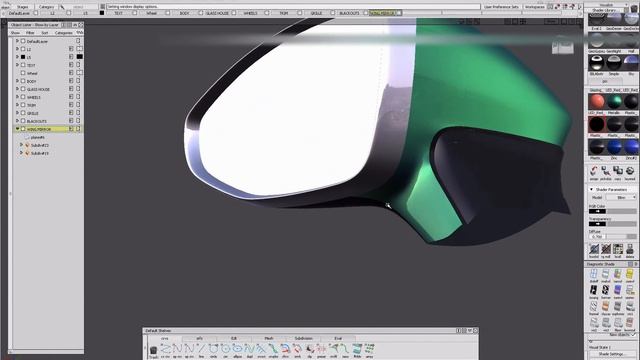
Task: Toggle the BLACKOUTS layer checkbox in Object Lister
Action: (23, 120)
